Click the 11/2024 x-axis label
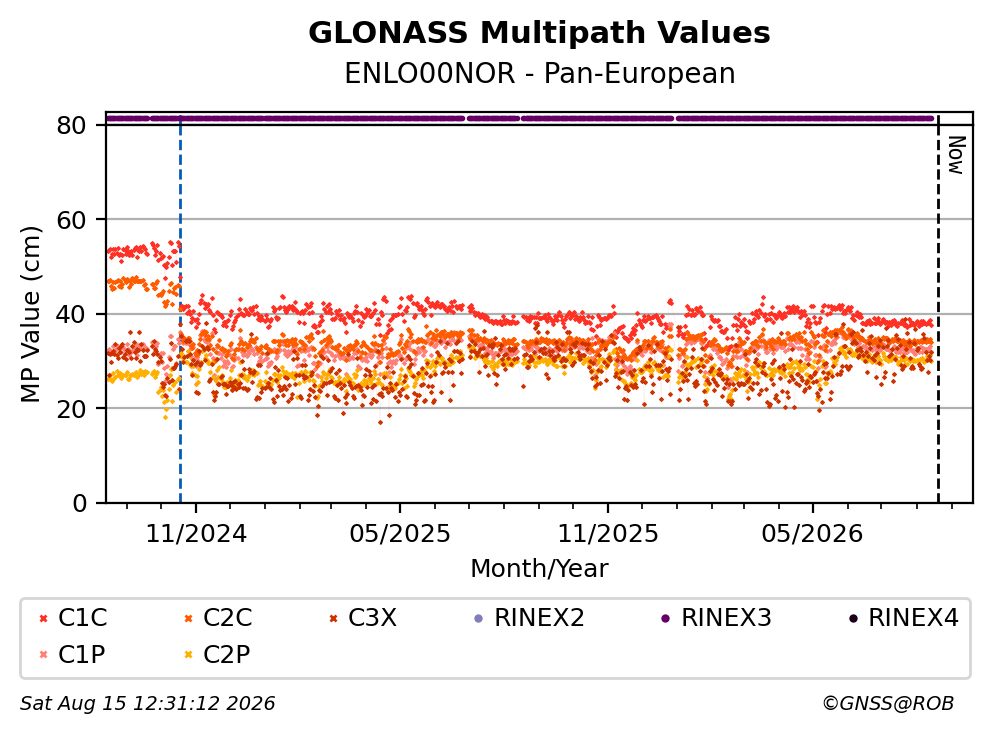 [196, 534]
